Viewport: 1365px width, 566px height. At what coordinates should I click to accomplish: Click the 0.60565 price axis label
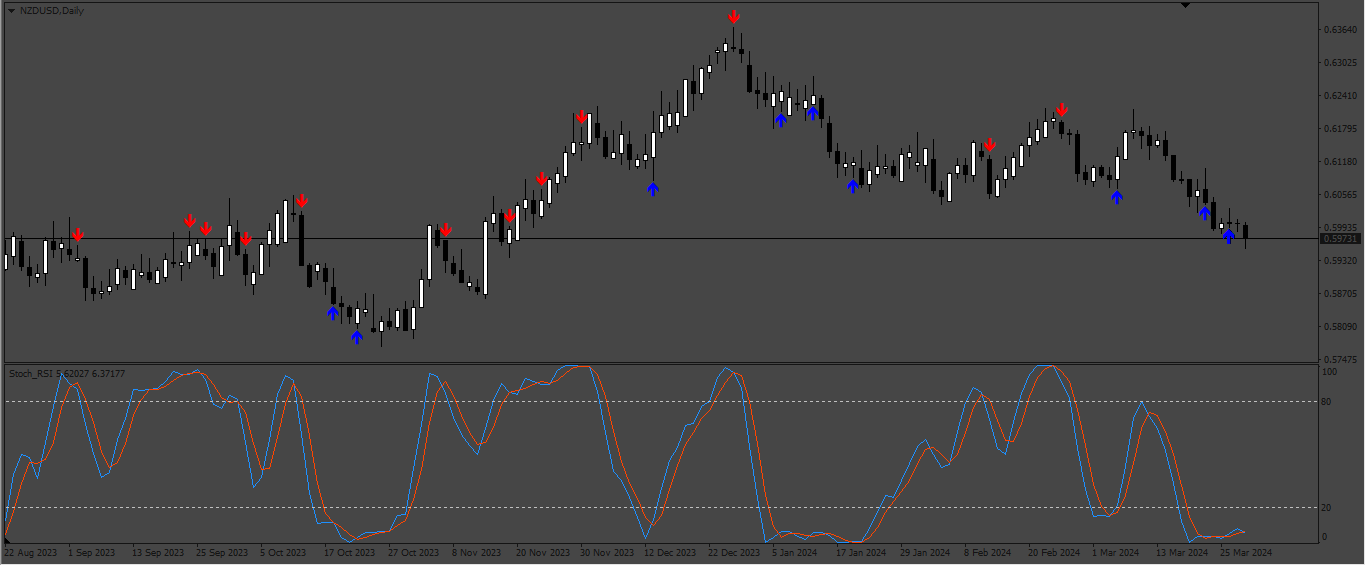click(x=1340, y=194)
